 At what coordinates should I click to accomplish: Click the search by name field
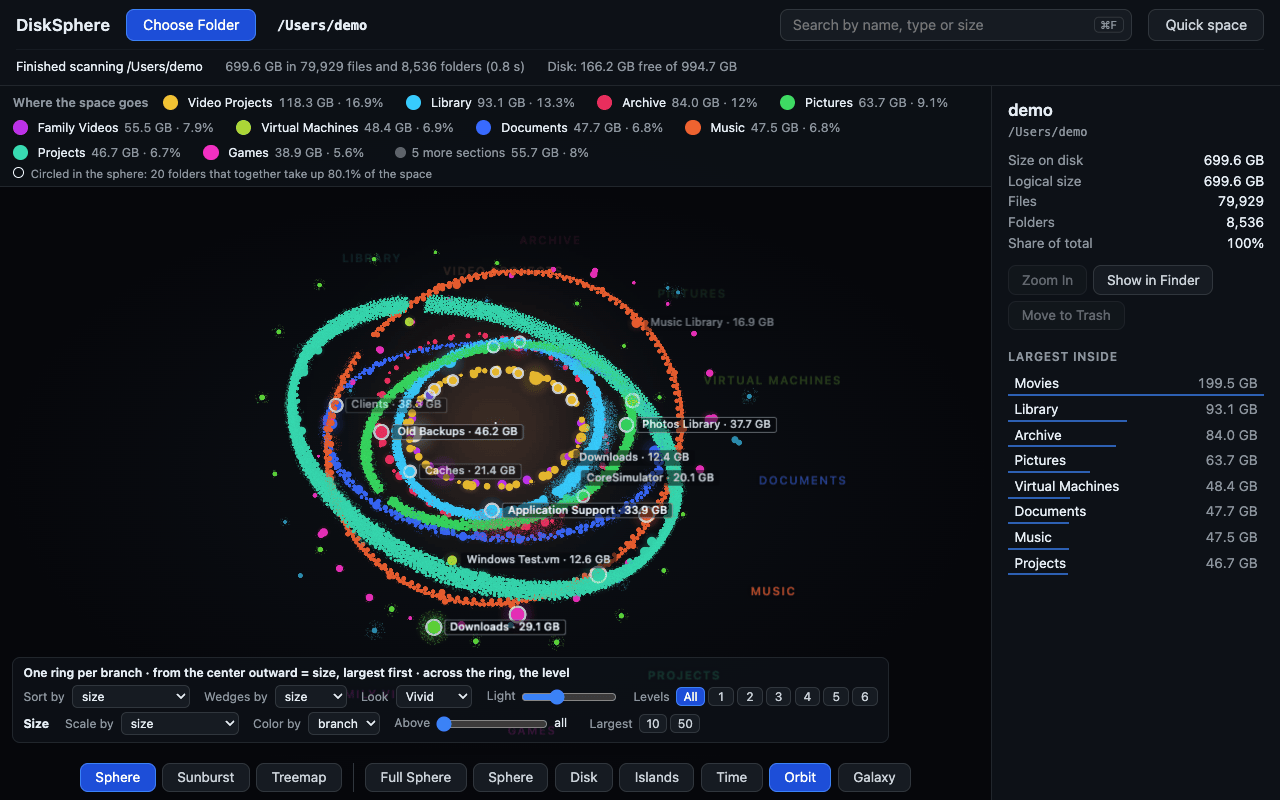coord(956,25)
